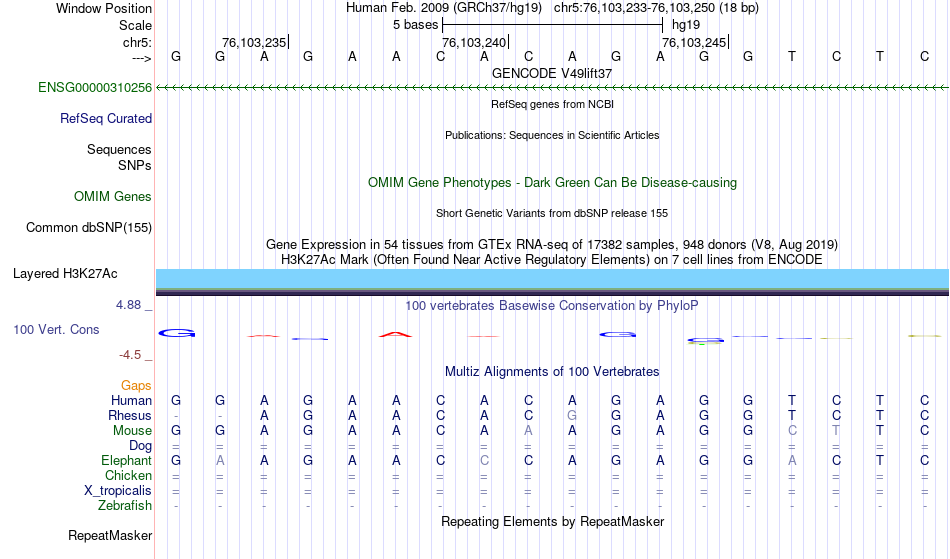The width and height of the screenshot is (950, 559).
Task: Select the Elephant species row label
Action: 127,460
